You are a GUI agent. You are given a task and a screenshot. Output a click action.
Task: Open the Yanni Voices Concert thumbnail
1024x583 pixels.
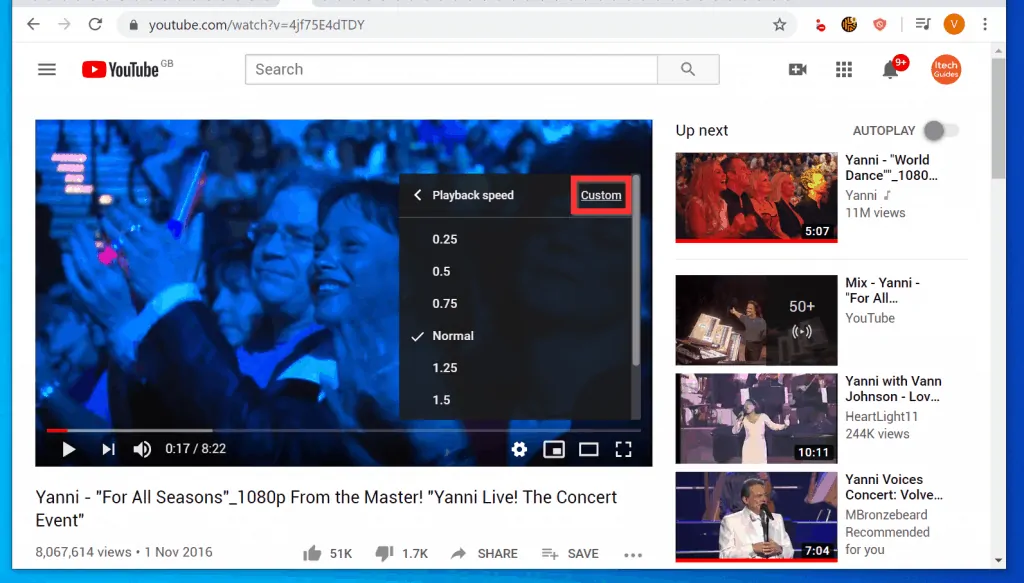[x=756, y=516]
